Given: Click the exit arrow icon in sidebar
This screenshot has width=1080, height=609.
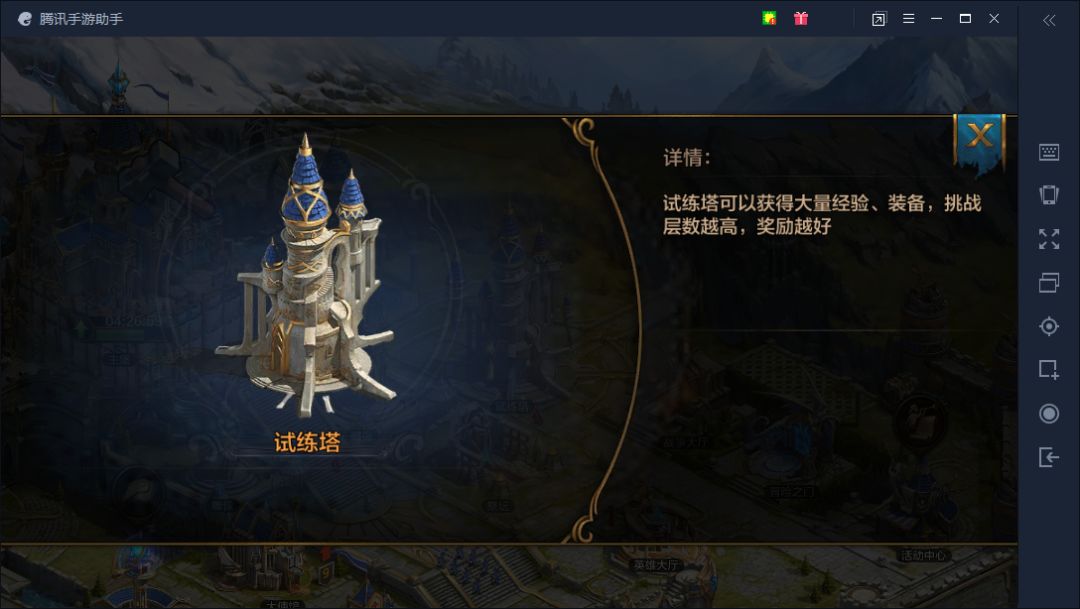Looking at the screenshot, I should 1048,457.
